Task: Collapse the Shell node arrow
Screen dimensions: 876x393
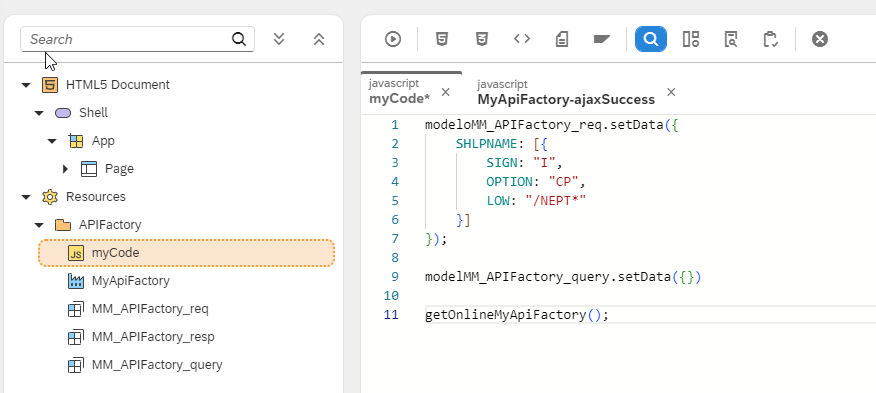Action: [x=39, y=113]
